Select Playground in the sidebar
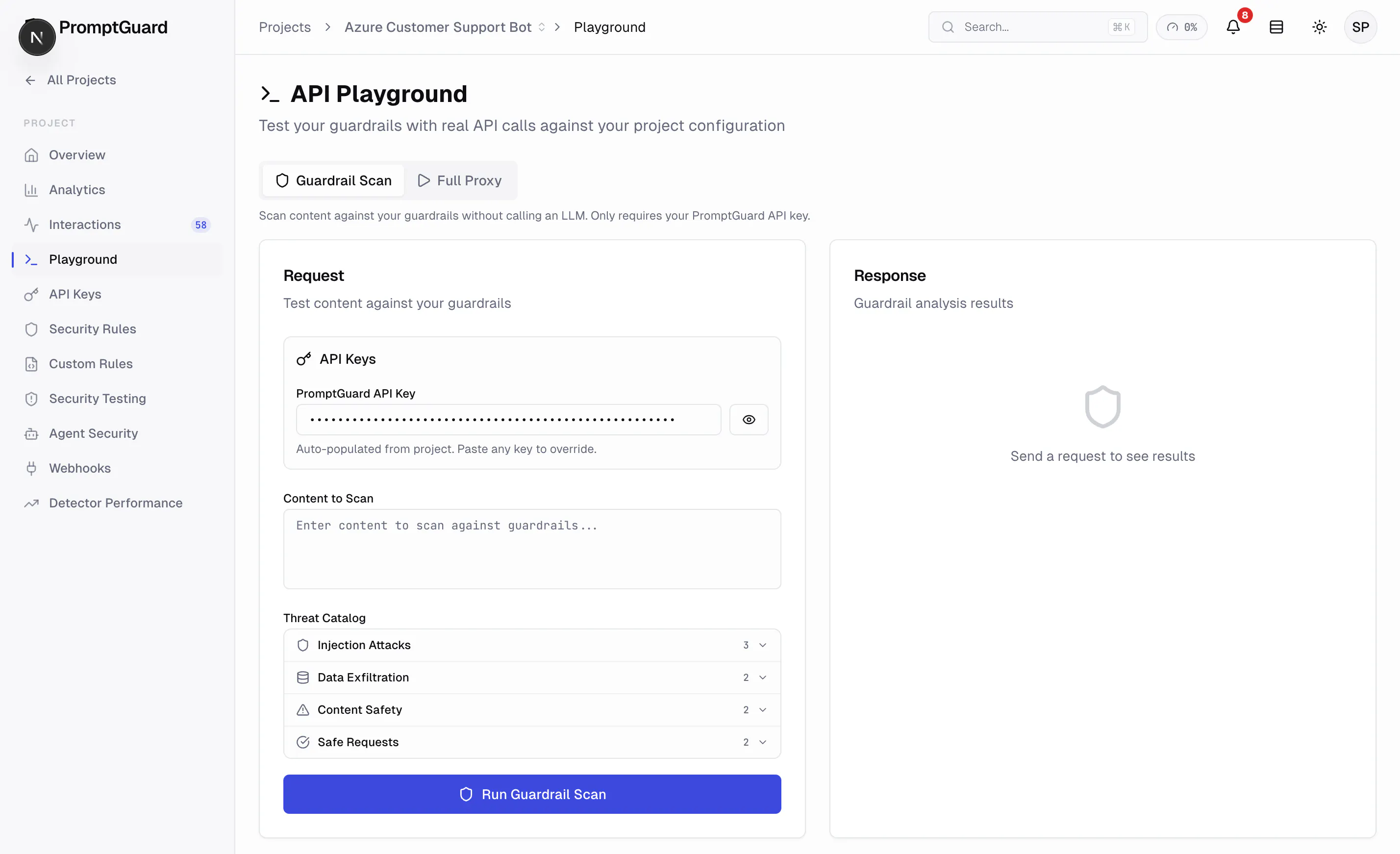 117,260
